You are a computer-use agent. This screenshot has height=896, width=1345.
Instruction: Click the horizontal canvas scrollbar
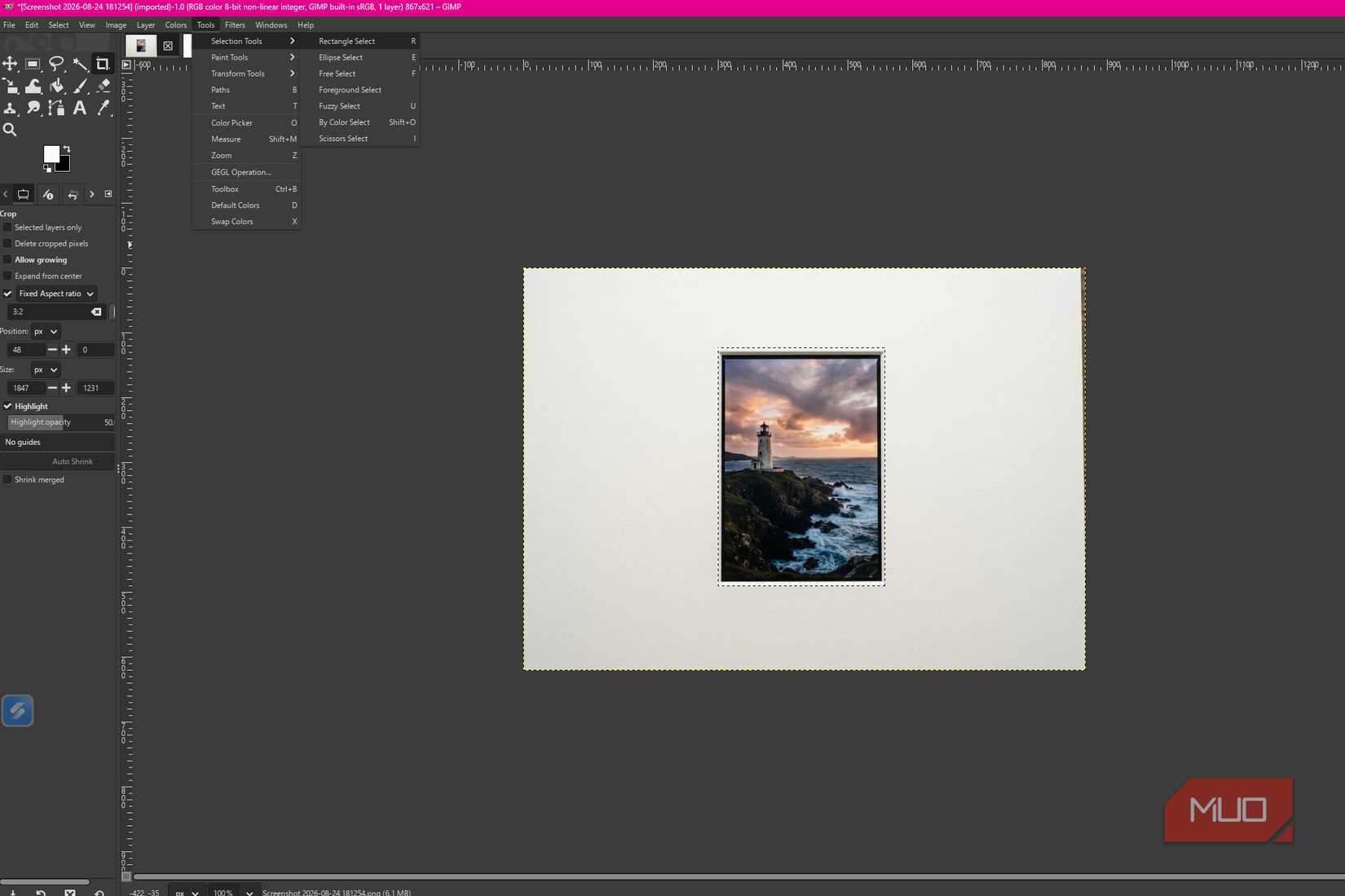coord(739,876)
